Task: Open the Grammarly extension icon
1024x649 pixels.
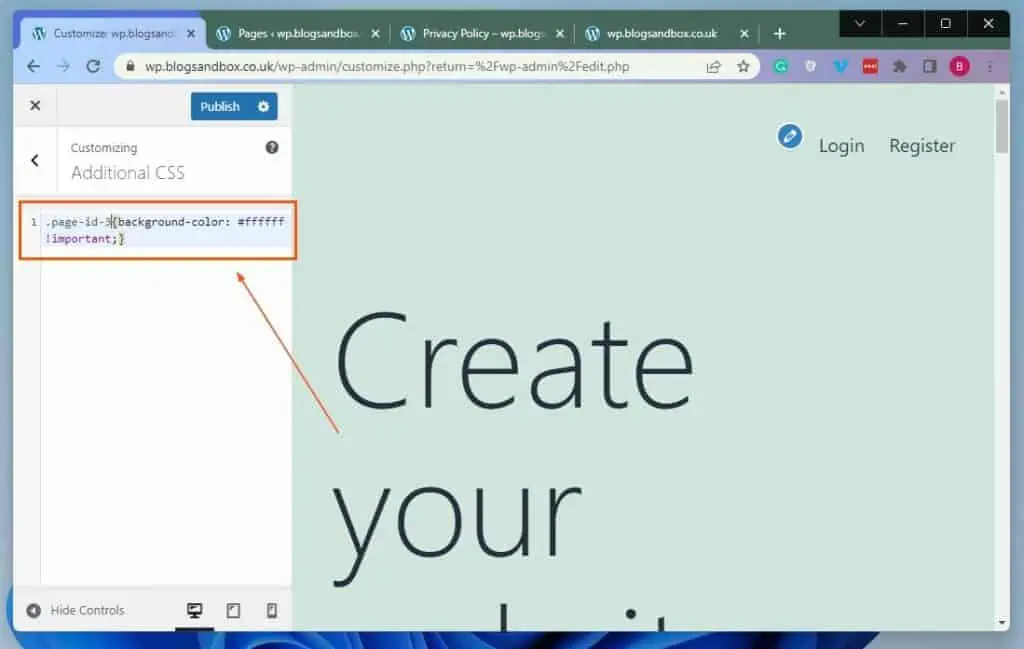Action: [781, 66]
